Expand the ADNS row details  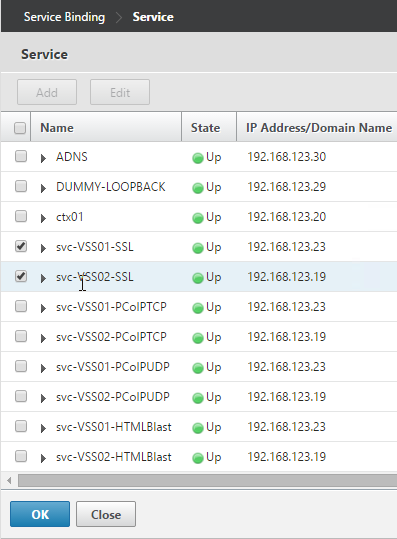(x=43, y=158)
